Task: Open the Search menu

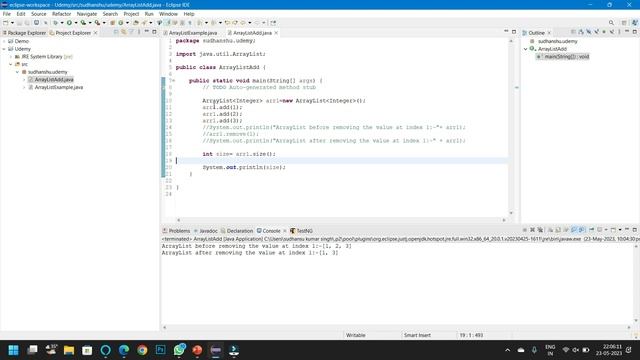Action: tap(110, 14)
